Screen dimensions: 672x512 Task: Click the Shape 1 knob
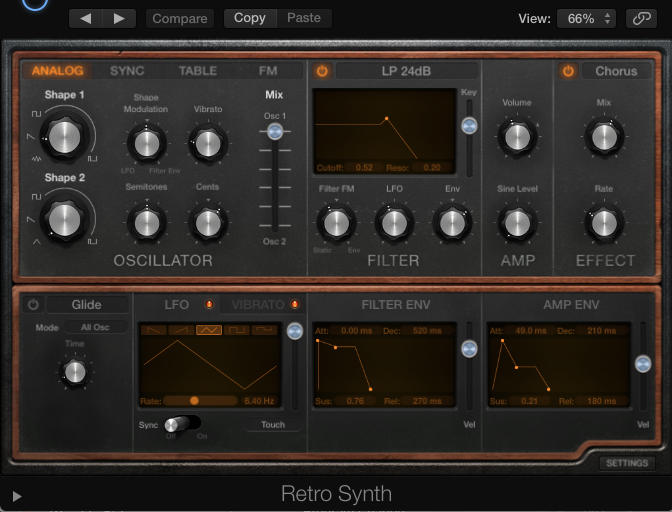65,137
